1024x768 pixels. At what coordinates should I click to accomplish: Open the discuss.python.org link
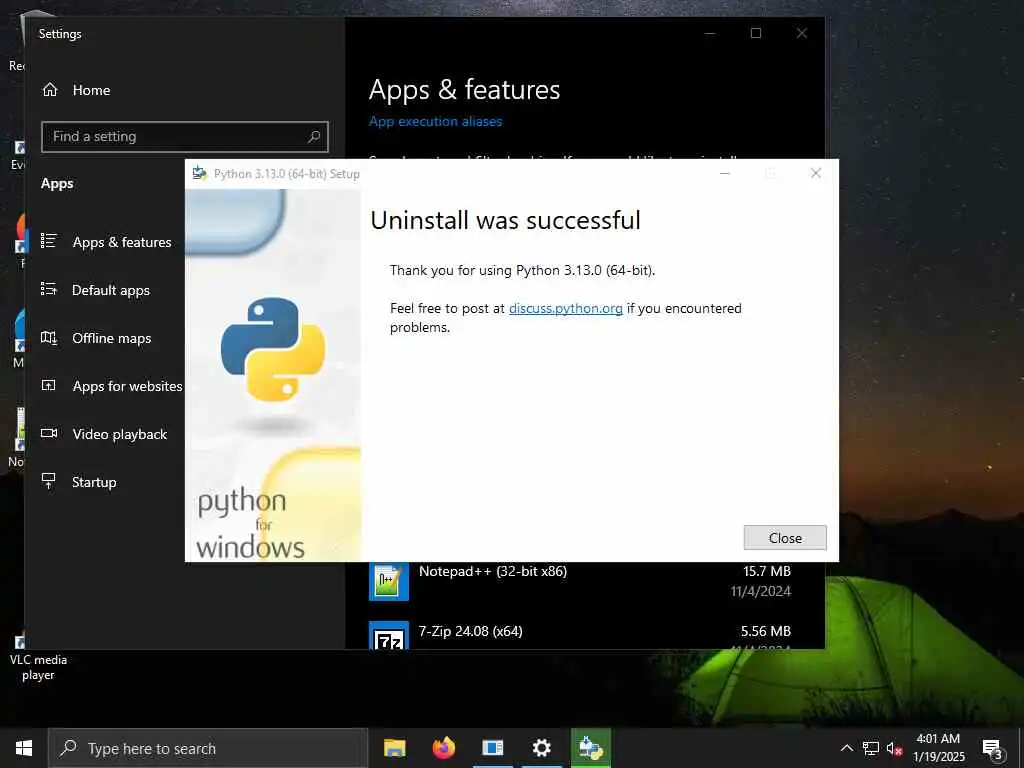[x=566, y=308]
